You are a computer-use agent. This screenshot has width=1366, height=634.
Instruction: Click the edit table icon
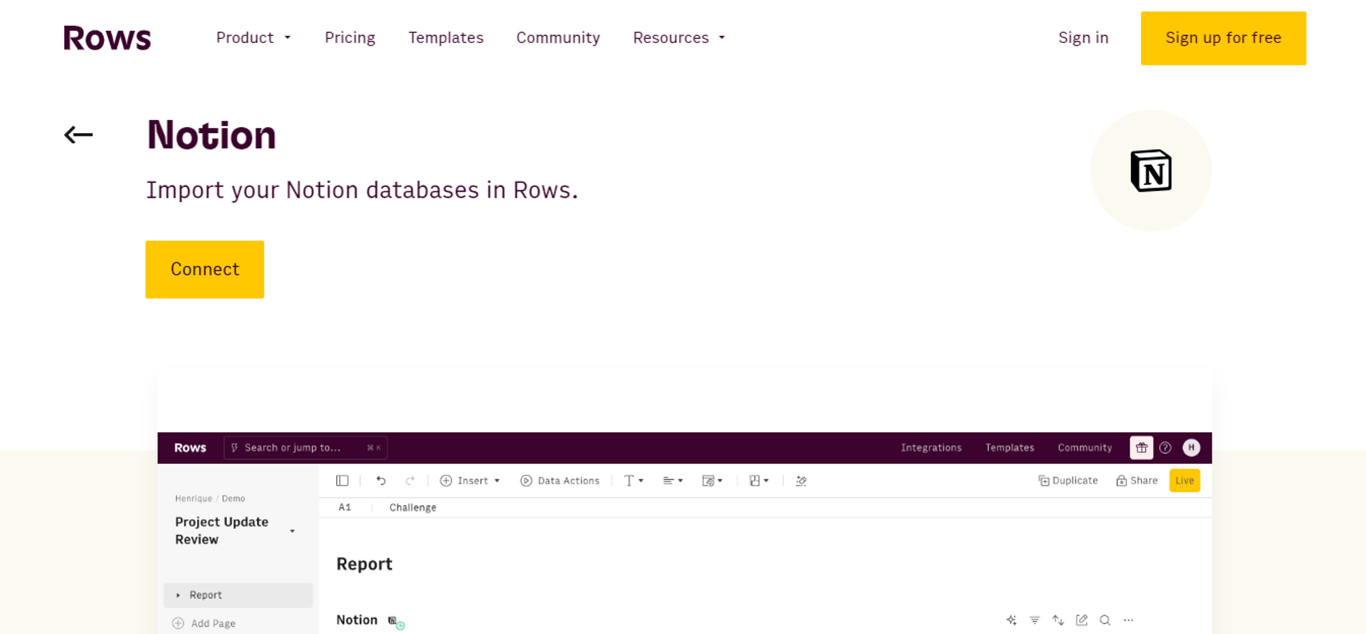click(1081, 620)
